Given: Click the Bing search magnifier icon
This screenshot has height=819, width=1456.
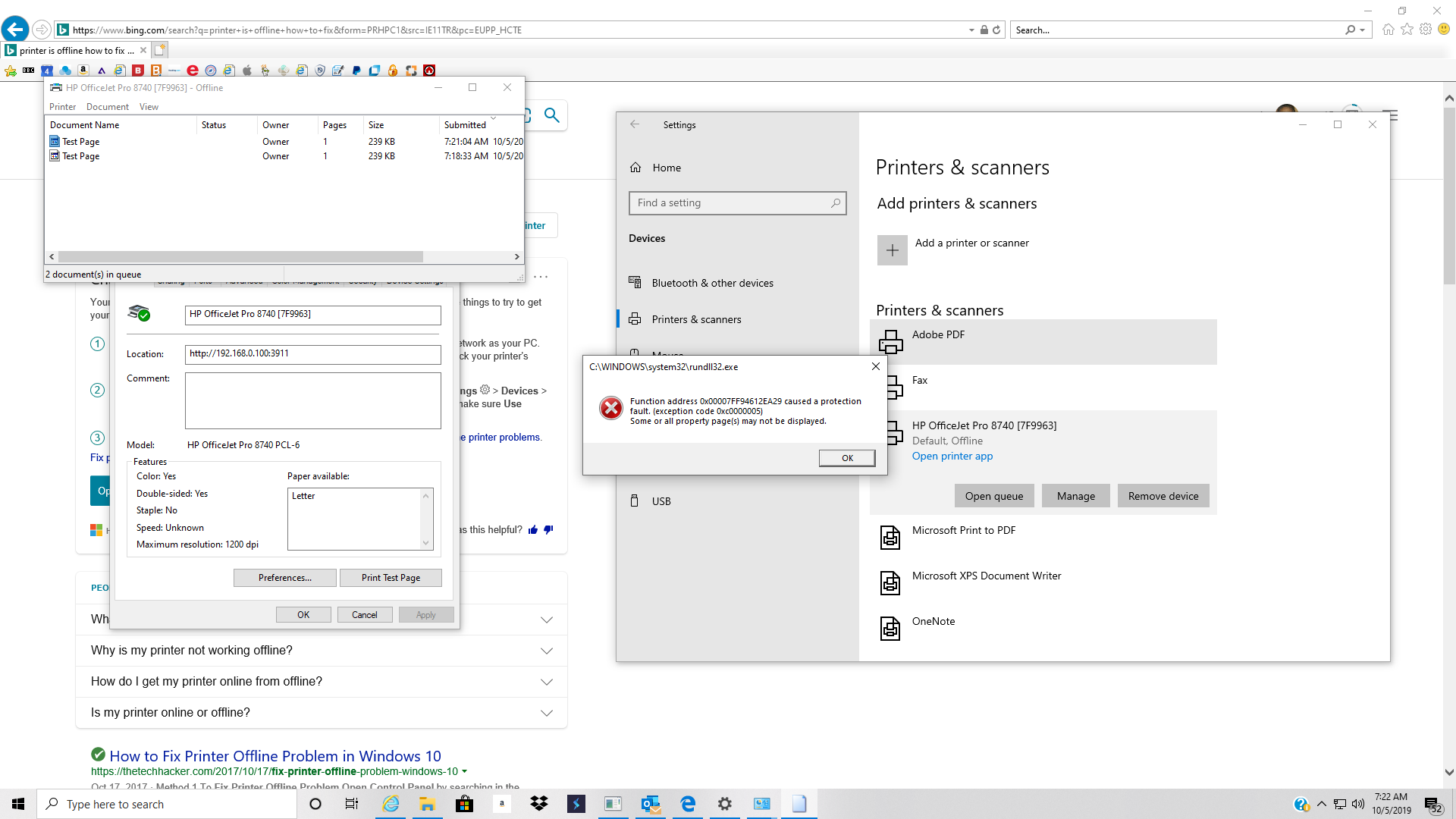Looking at the screenshot, I should pyautogui.click(x=552, y=115).
